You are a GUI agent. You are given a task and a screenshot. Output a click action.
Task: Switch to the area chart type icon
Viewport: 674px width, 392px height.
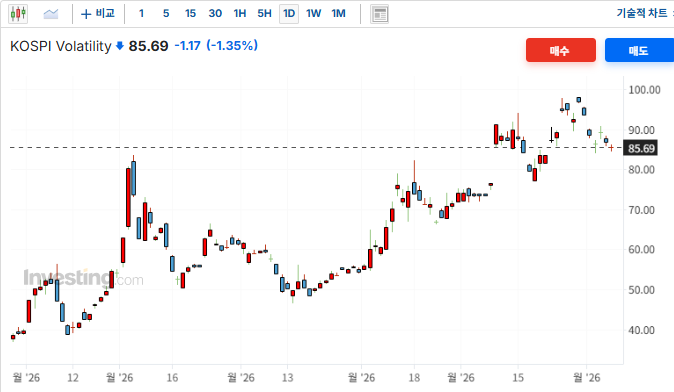tap(51, 14)
